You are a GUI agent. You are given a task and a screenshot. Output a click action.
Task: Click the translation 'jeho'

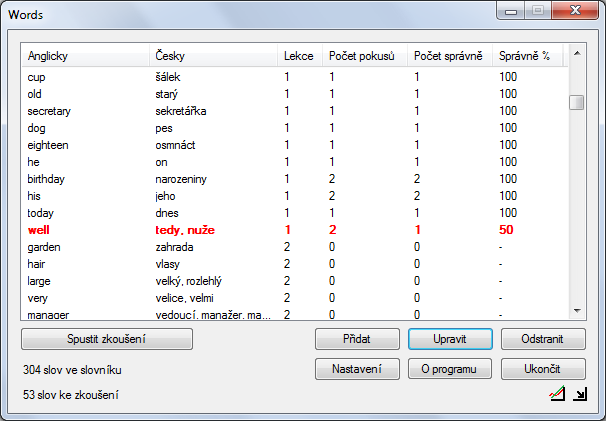(165, 196)
